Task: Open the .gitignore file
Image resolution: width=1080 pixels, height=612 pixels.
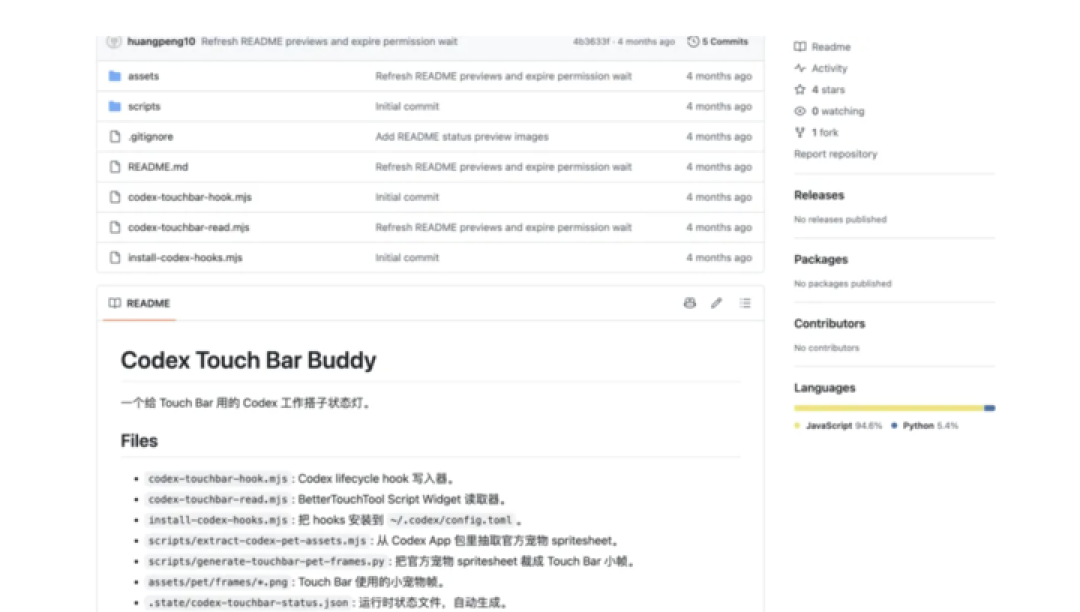Action: 150,136
